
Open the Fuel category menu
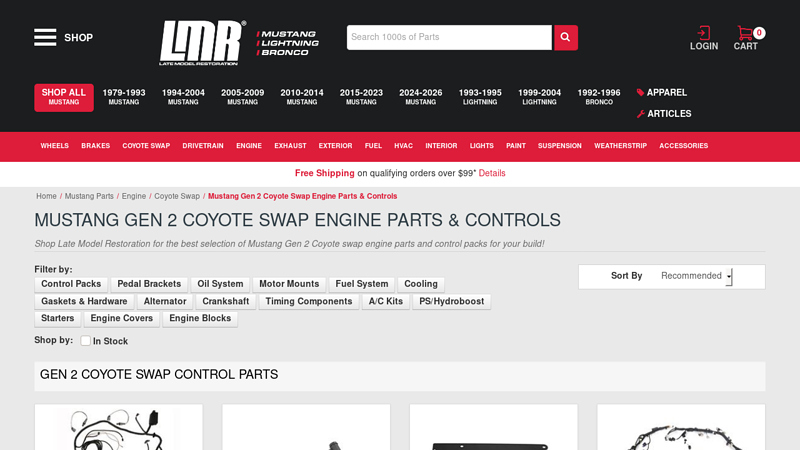coord(373,146)
